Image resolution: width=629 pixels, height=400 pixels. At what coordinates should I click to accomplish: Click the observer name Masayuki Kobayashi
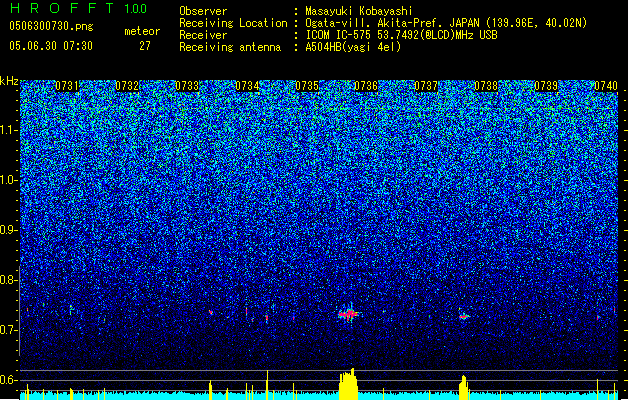pyautogui.click(x=359, y=11)
